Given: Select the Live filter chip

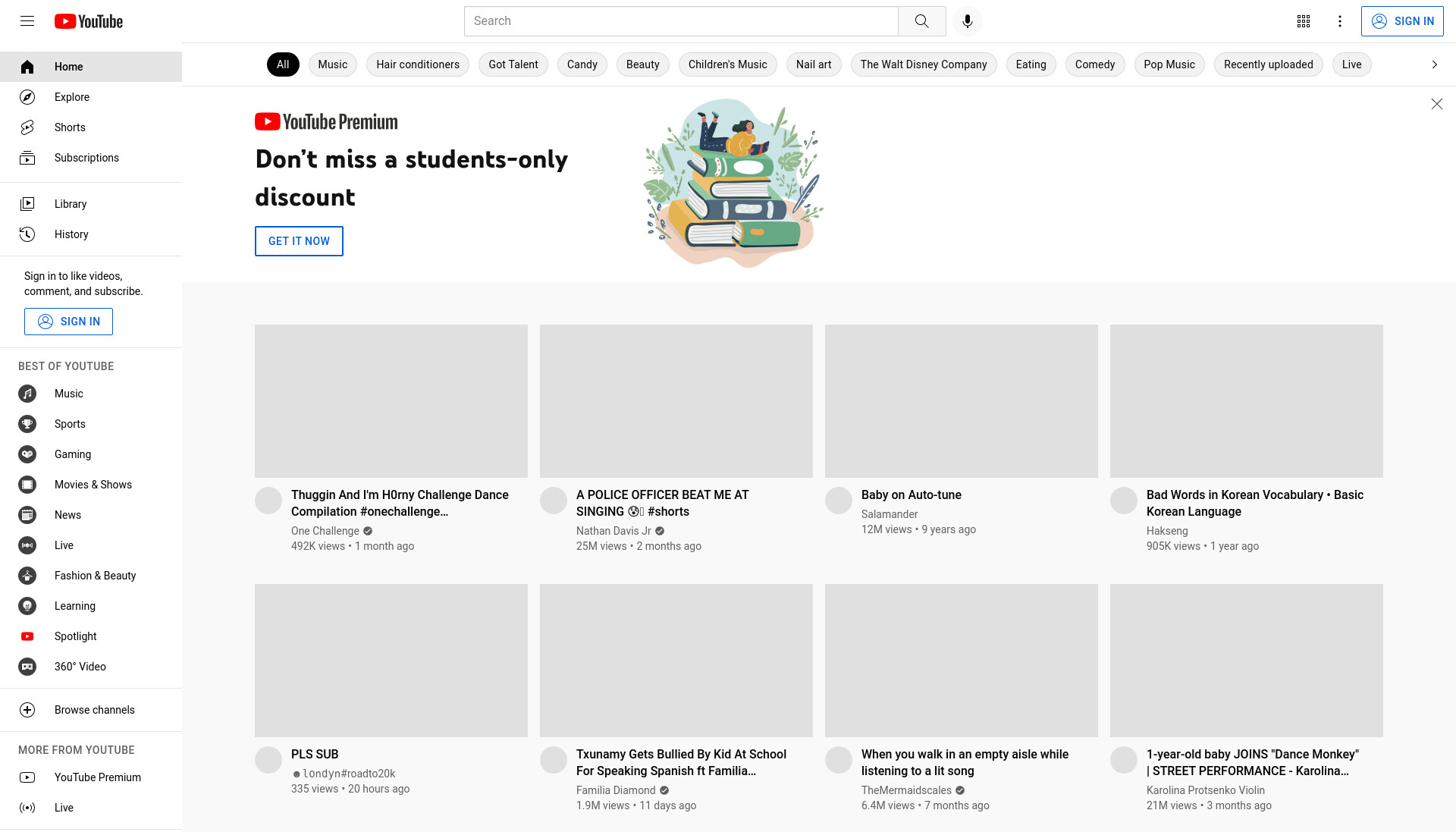Looking at the screenshot, I should 1351,64.
